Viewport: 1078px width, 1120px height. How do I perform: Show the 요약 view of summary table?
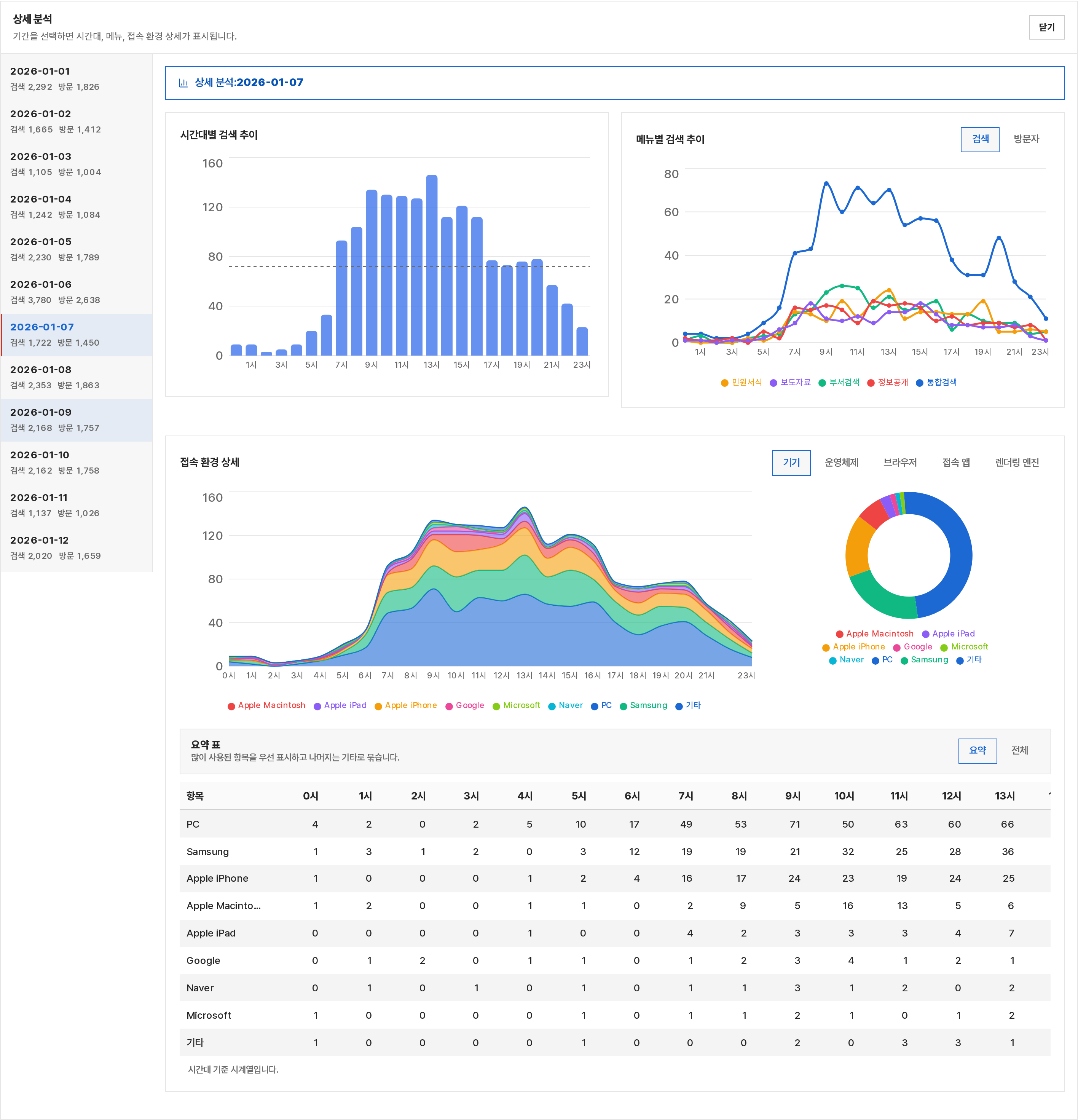978,751
